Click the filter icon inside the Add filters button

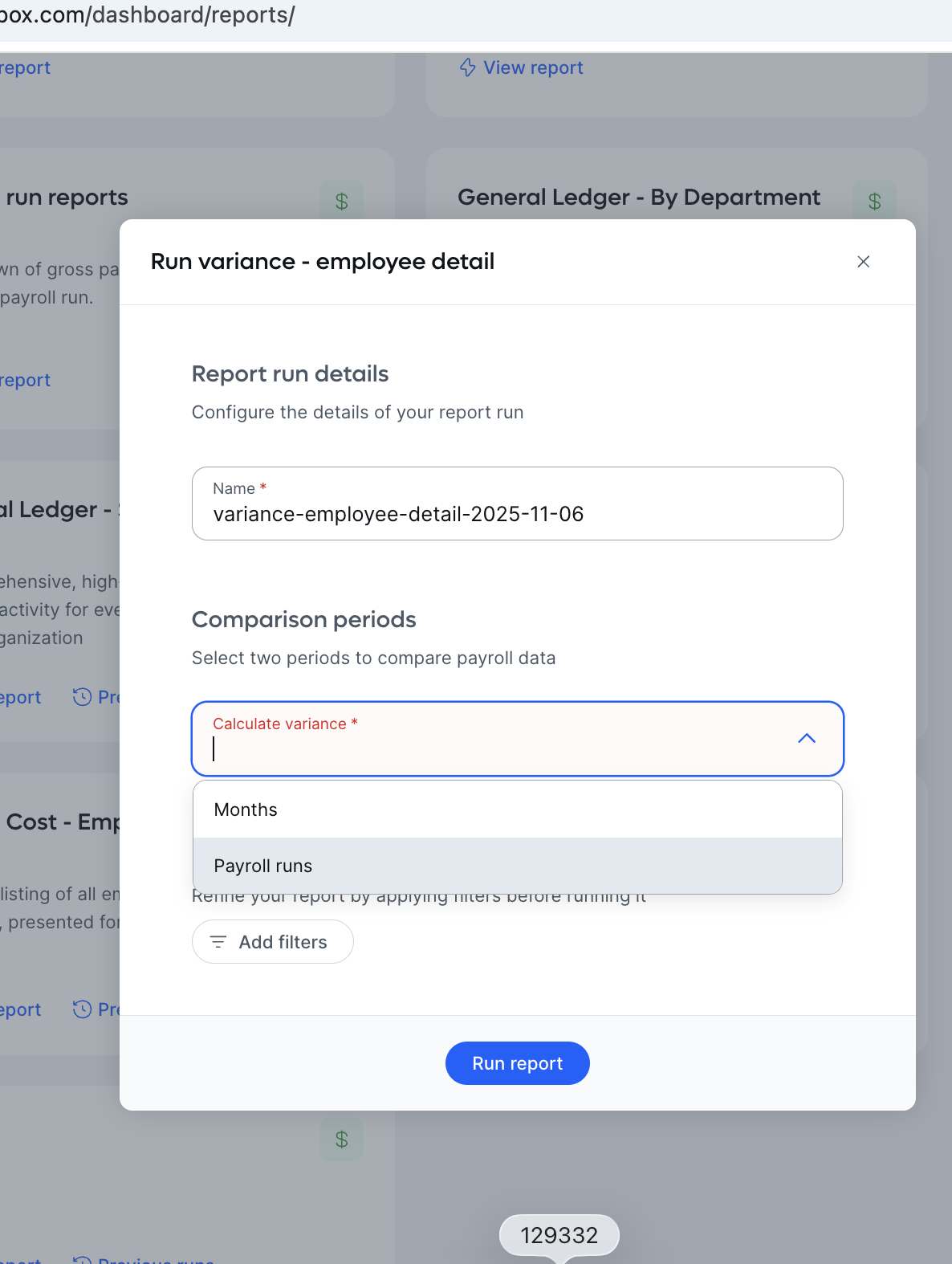[218, 942]
